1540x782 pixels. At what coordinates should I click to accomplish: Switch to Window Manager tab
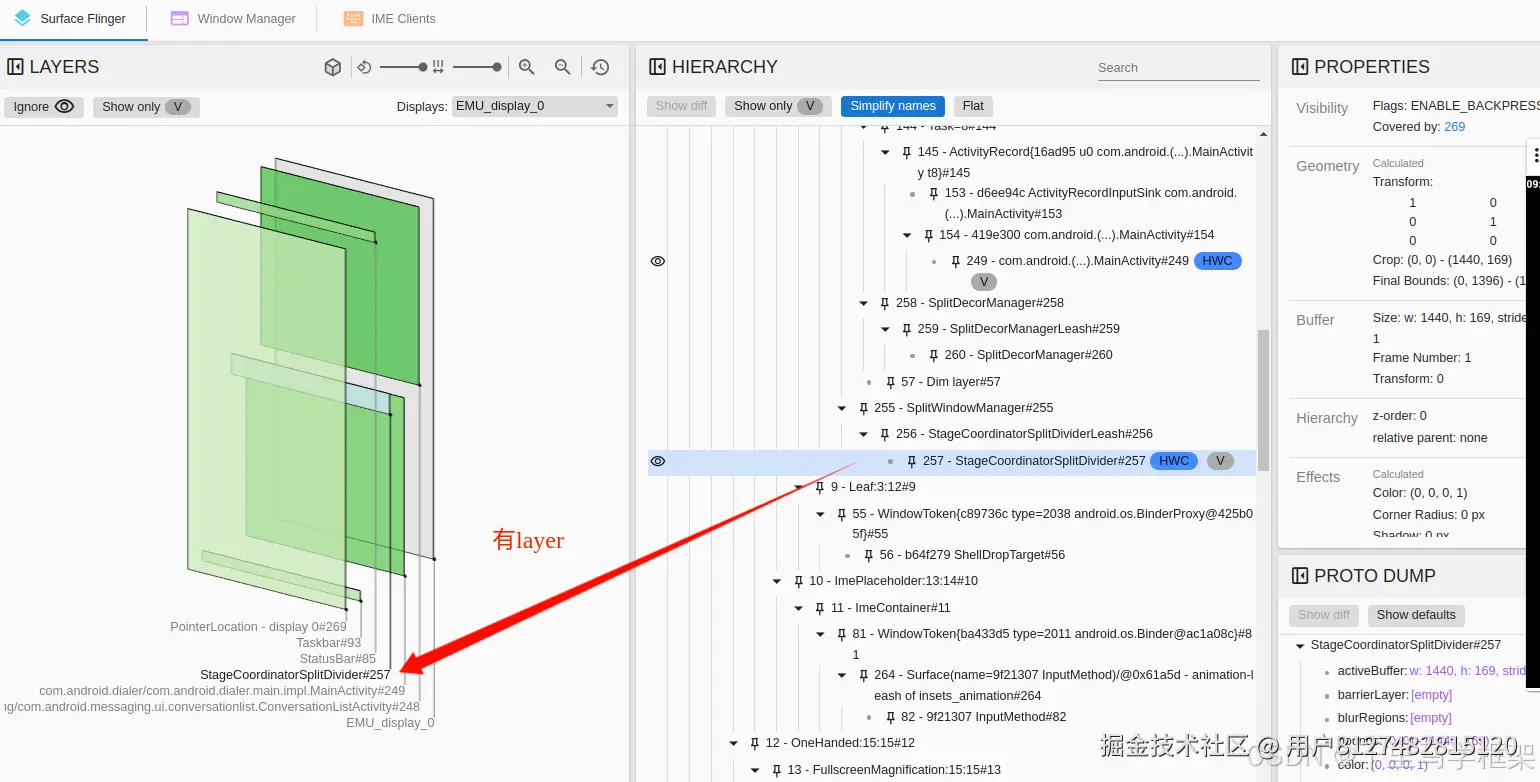tap(234, 18)
